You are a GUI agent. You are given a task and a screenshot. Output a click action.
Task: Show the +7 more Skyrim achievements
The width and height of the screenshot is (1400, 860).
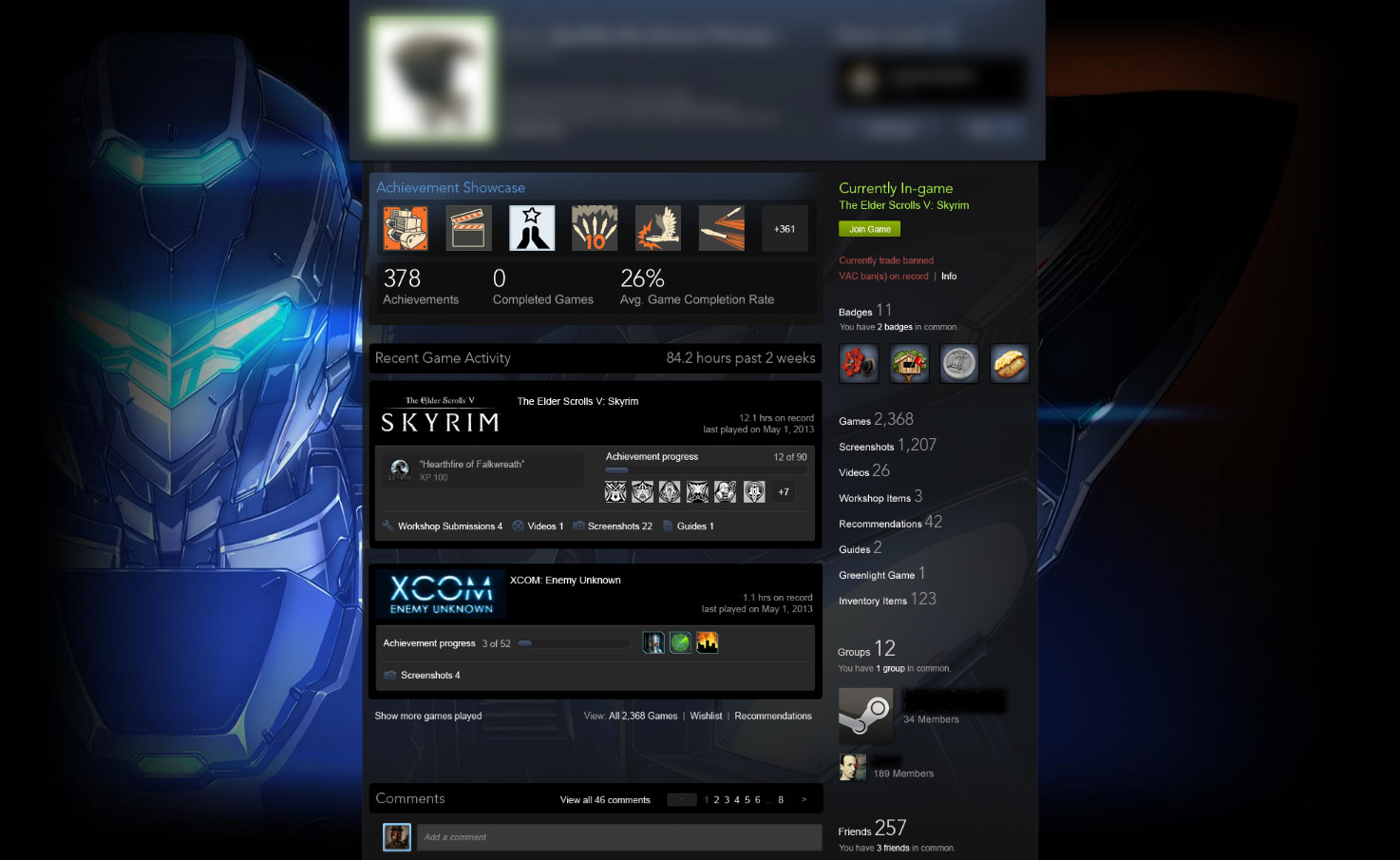click(784, 491)
